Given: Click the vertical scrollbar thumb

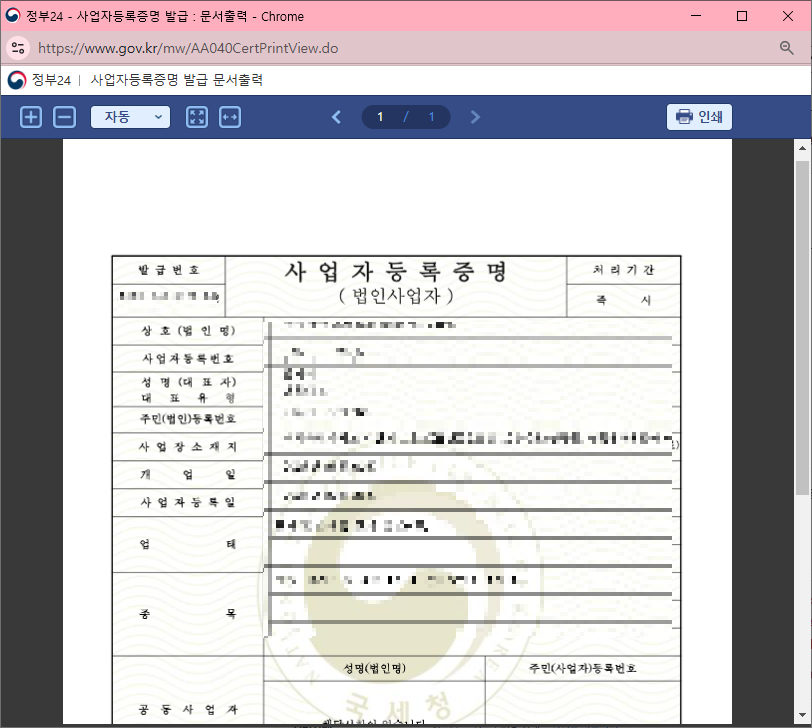Looking at the screenshot, I should click(802, 328).
